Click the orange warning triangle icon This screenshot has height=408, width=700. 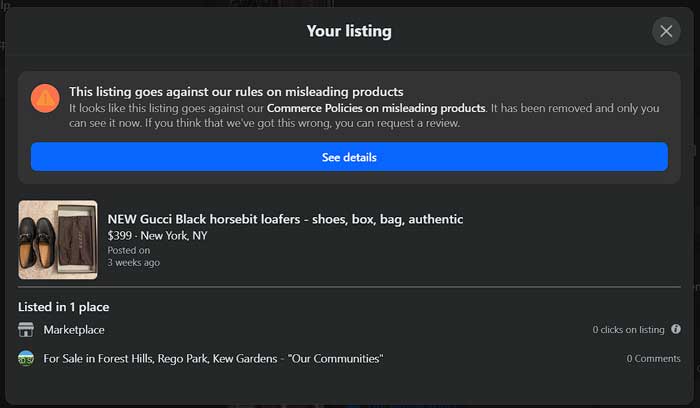pyautogui.click(x=45, y=98)
